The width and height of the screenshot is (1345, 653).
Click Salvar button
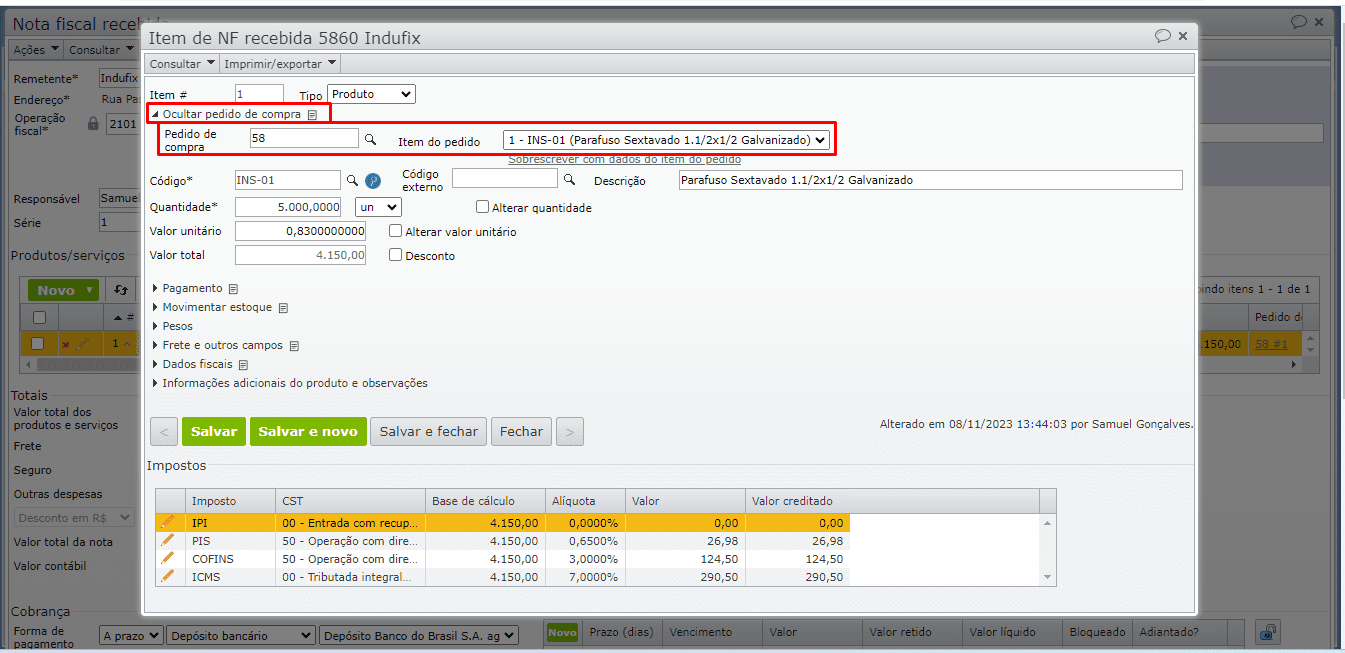click(x=214, y=431)
